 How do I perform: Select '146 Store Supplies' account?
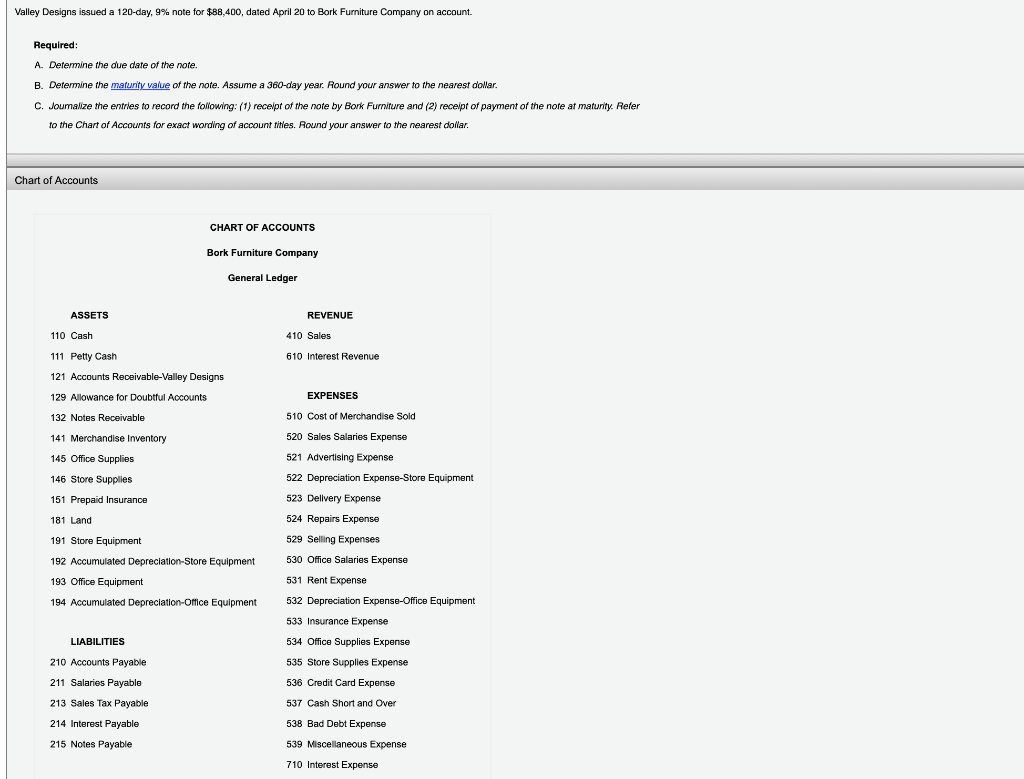(91, 479)
